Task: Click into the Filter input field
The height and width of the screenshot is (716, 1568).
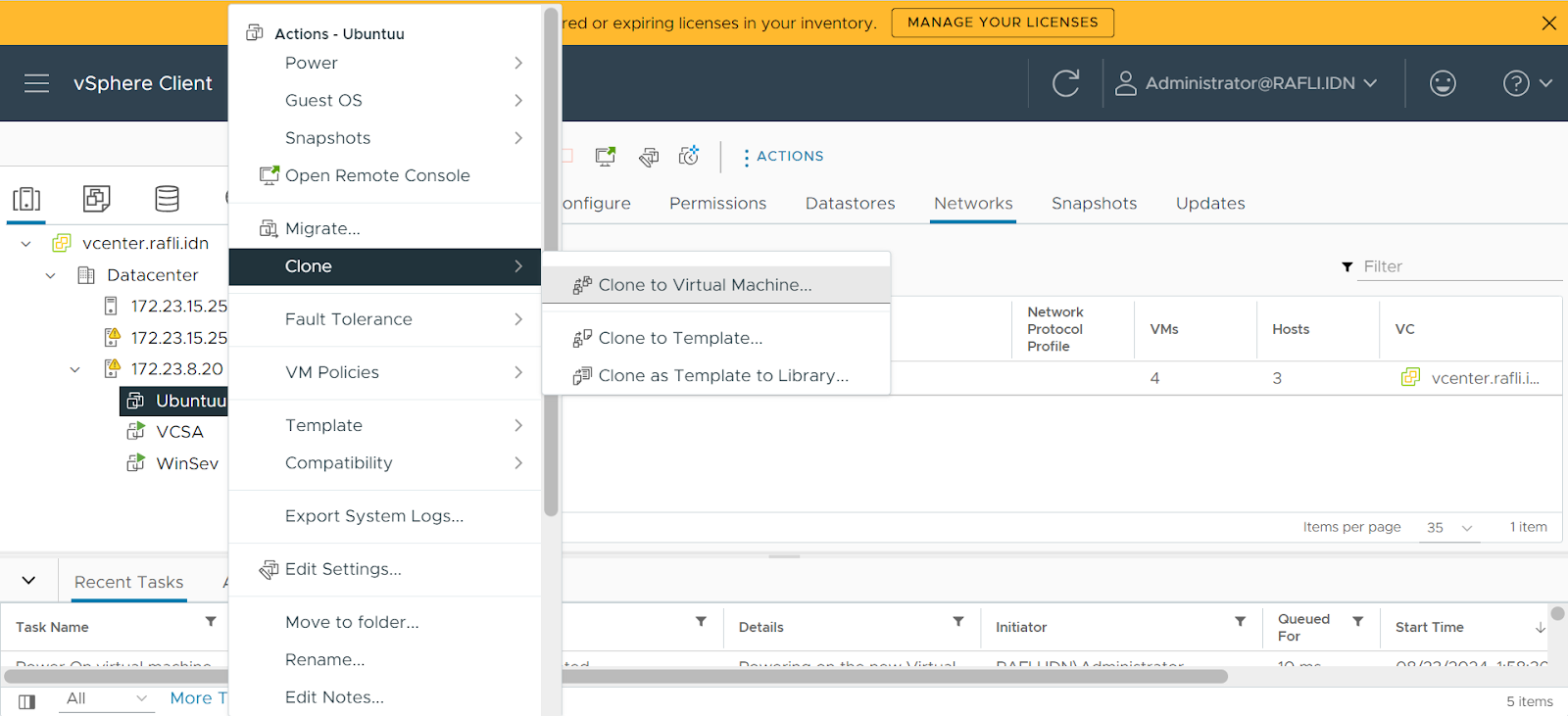Action: 1458,266
